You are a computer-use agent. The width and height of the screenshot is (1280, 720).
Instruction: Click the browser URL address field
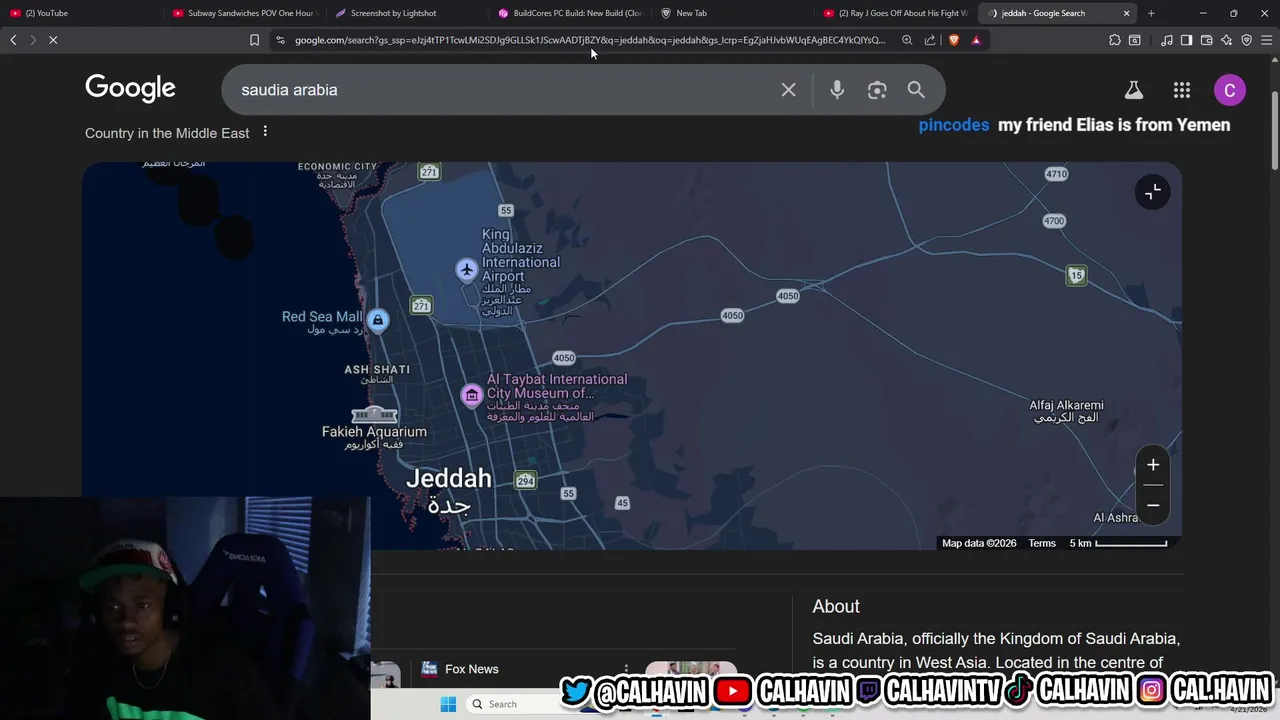[590, 40]
